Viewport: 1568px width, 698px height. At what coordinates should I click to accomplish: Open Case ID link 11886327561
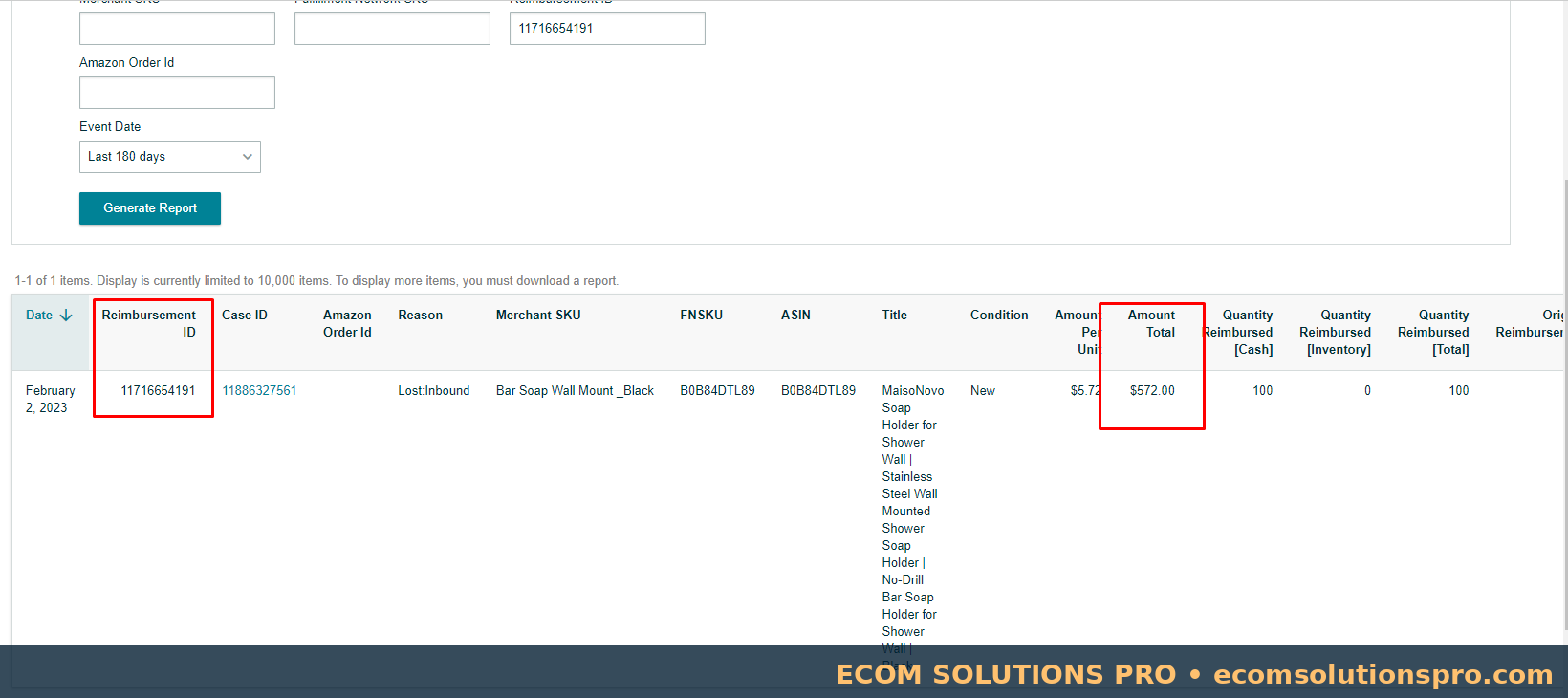pyautogui.click(x=259, y=390)
